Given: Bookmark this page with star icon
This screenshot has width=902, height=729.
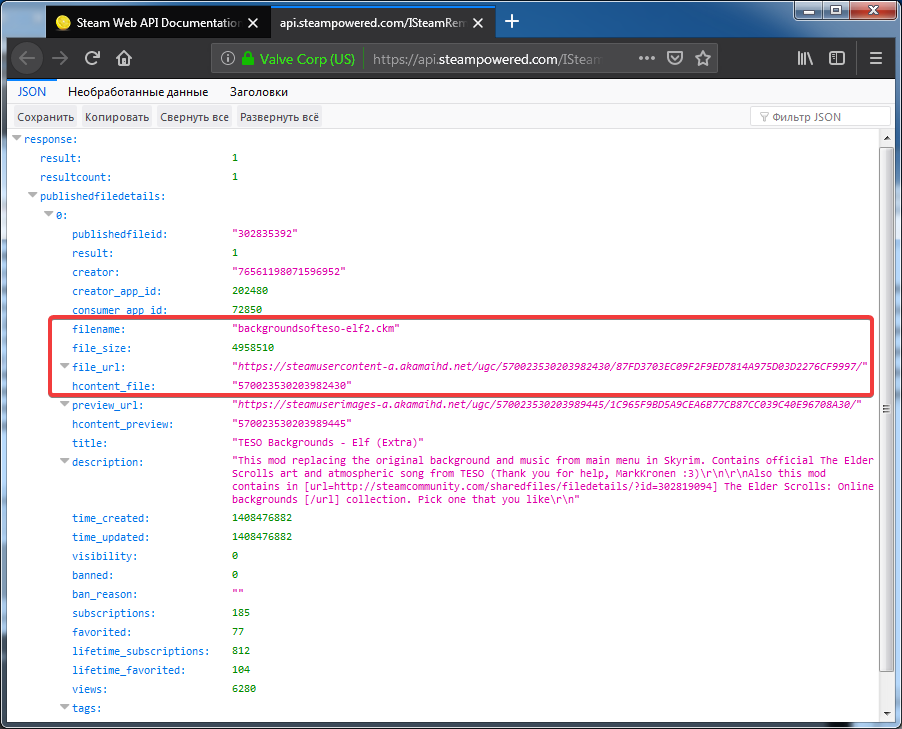Looking at the screenshot, I should (x=703, y=58).
